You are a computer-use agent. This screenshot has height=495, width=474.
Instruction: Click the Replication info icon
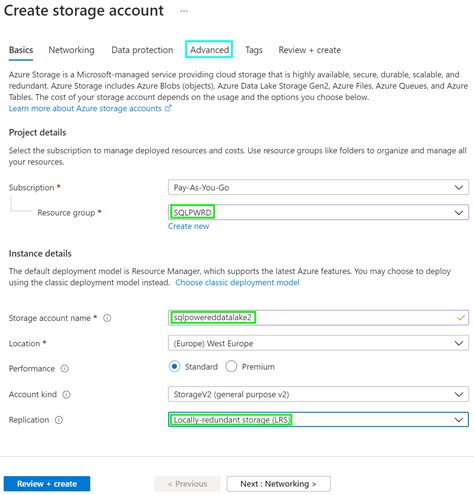[59, 420]
